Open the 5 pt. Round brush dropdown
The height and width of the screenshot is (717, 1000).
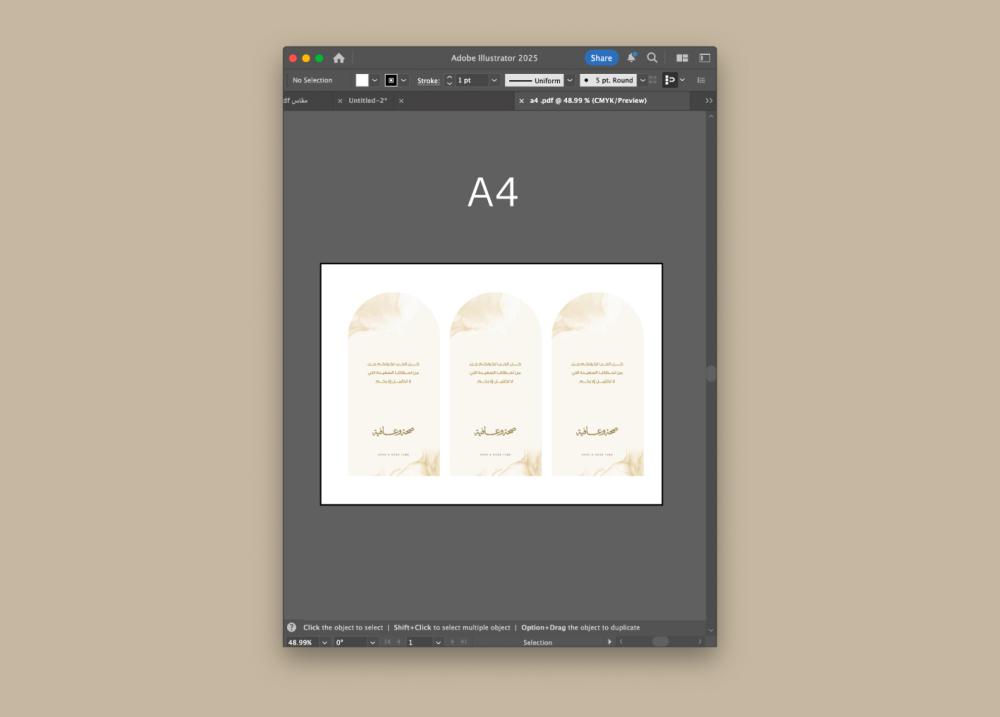tap(642, 80)
